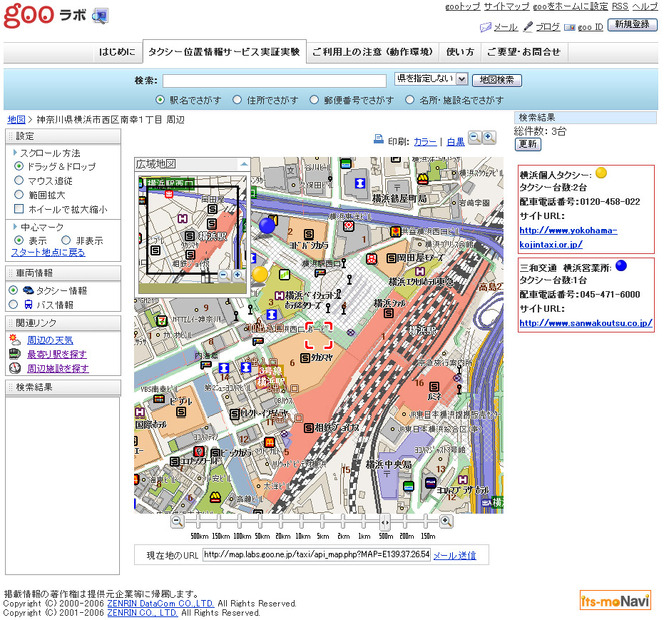Collapse the 車両情報 panel header
Viewport: 664px width, 620px height.
pyautogui.click(x=63, y=273)
